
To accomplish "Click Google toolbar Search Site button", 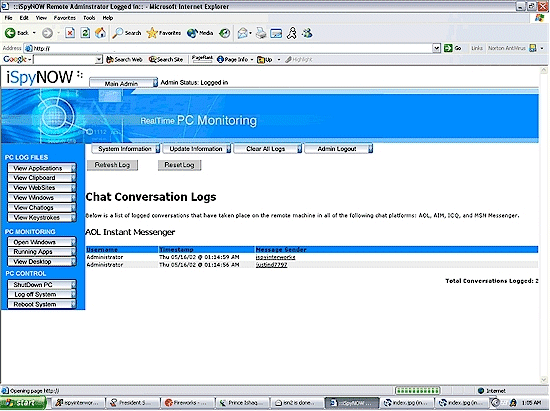I will click(x=166, y=60).
